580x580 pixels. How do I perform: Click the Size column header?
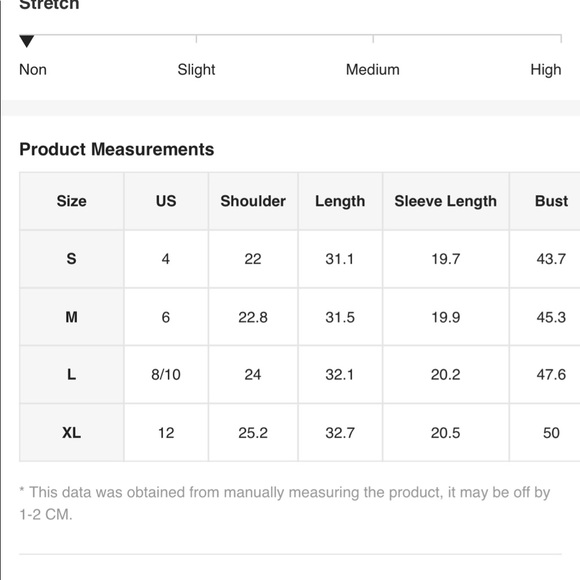point(71,201)
